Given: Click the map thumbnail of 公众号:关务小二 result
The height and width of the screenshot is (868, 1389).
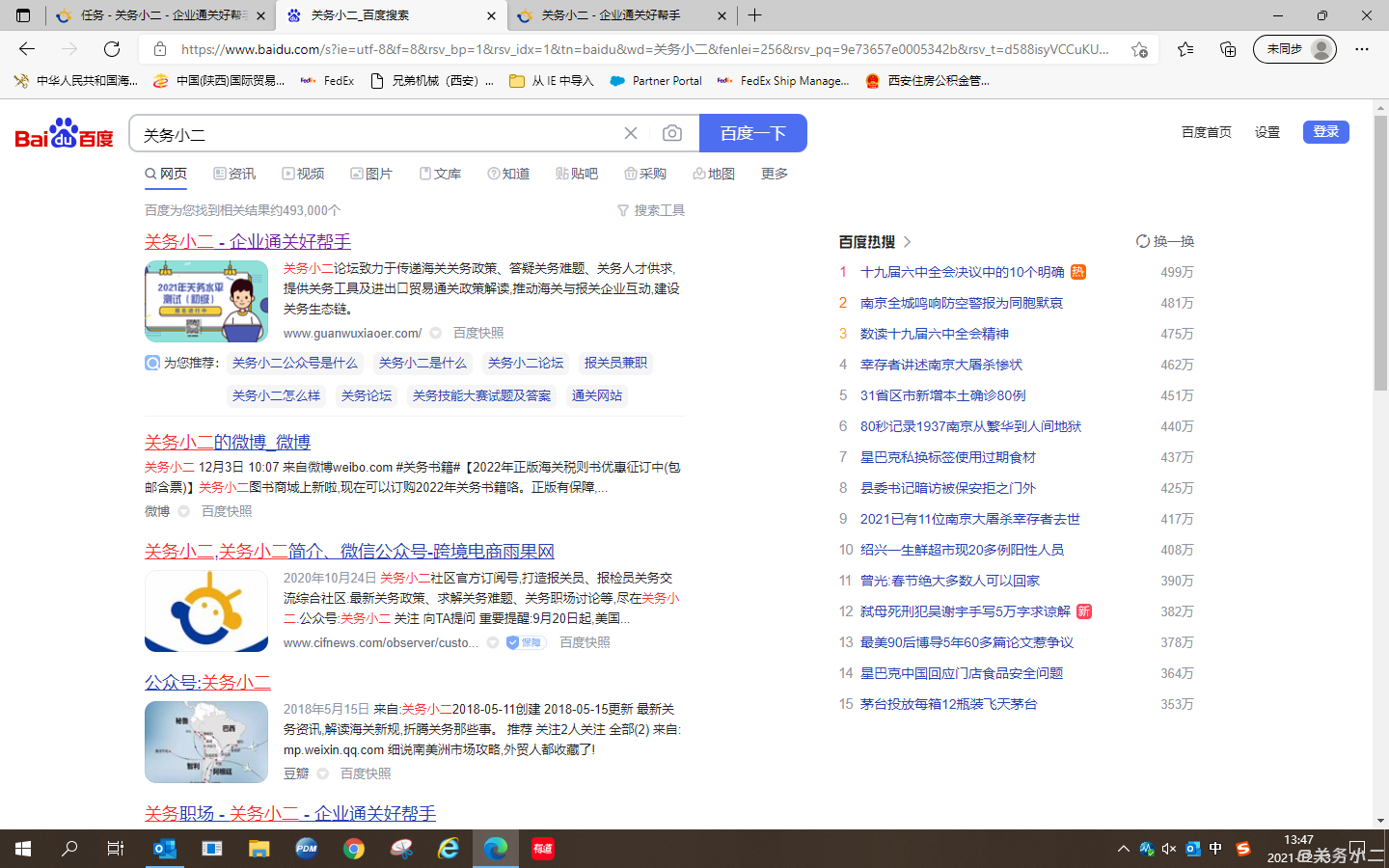Looking at the screenshot, I should pyautogui.click(x=206, y=742).
